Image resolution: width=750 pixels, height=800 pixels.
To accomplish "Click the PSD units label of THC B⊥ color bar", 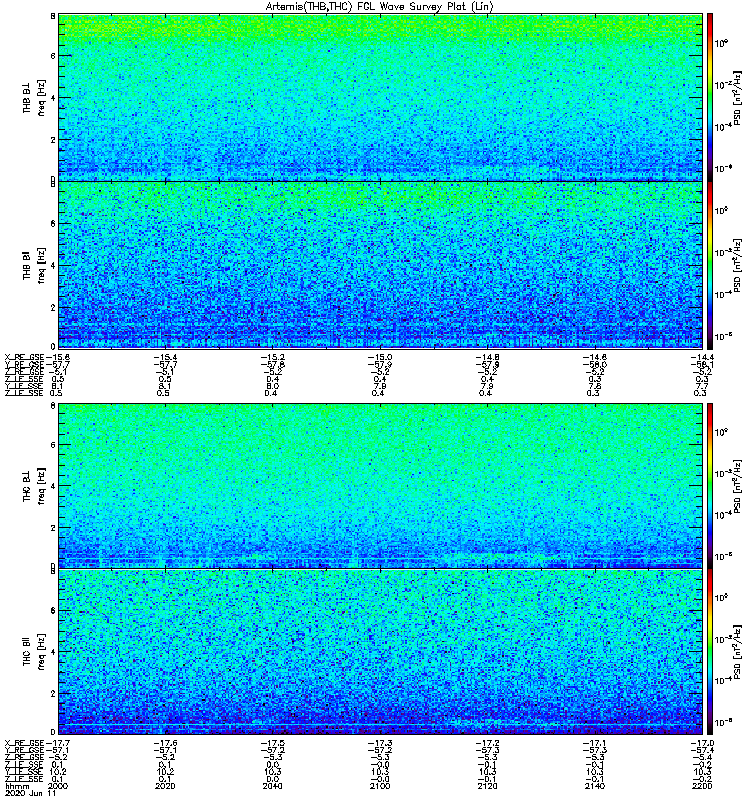I will click(737, 485).
